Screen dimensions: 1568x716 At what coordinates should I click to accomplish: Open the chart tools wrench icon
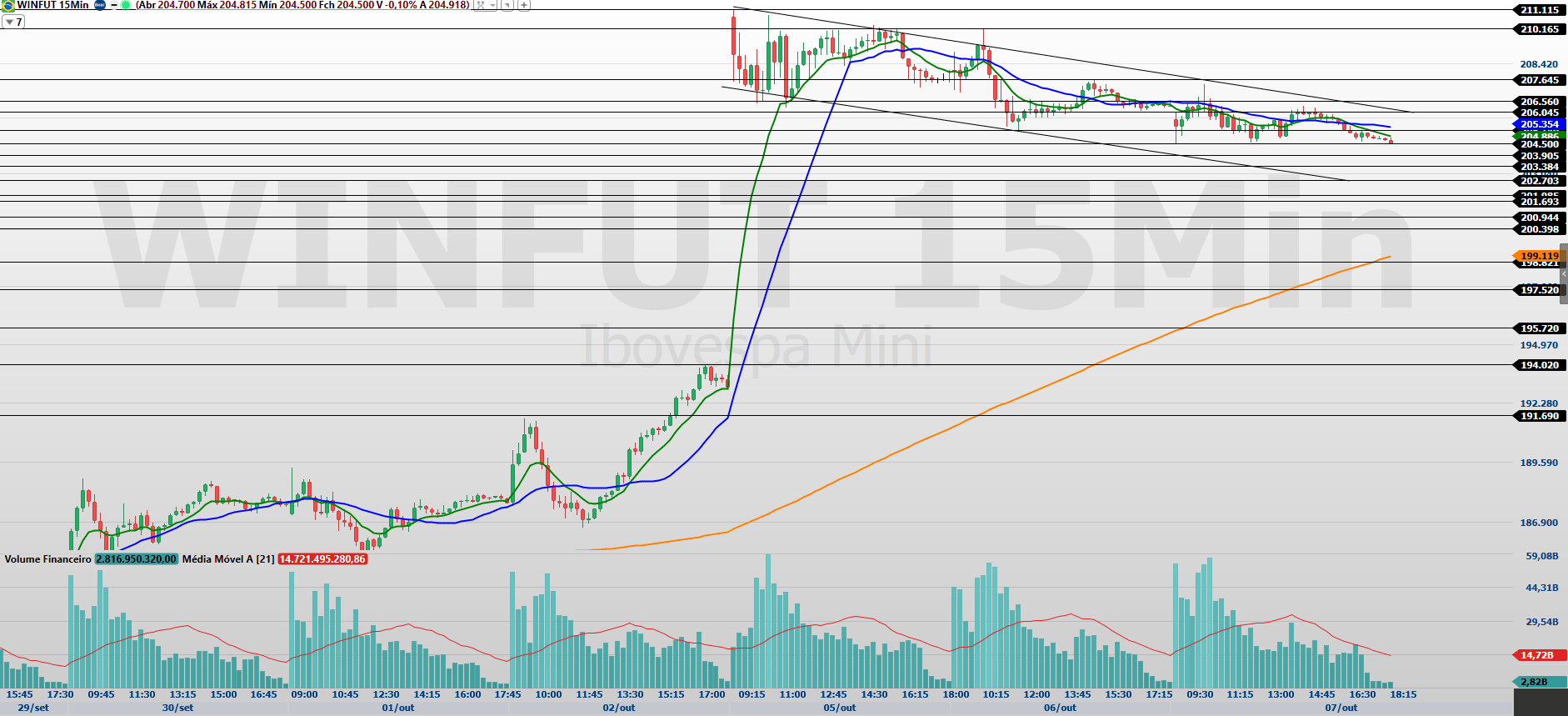coord(481,5)
